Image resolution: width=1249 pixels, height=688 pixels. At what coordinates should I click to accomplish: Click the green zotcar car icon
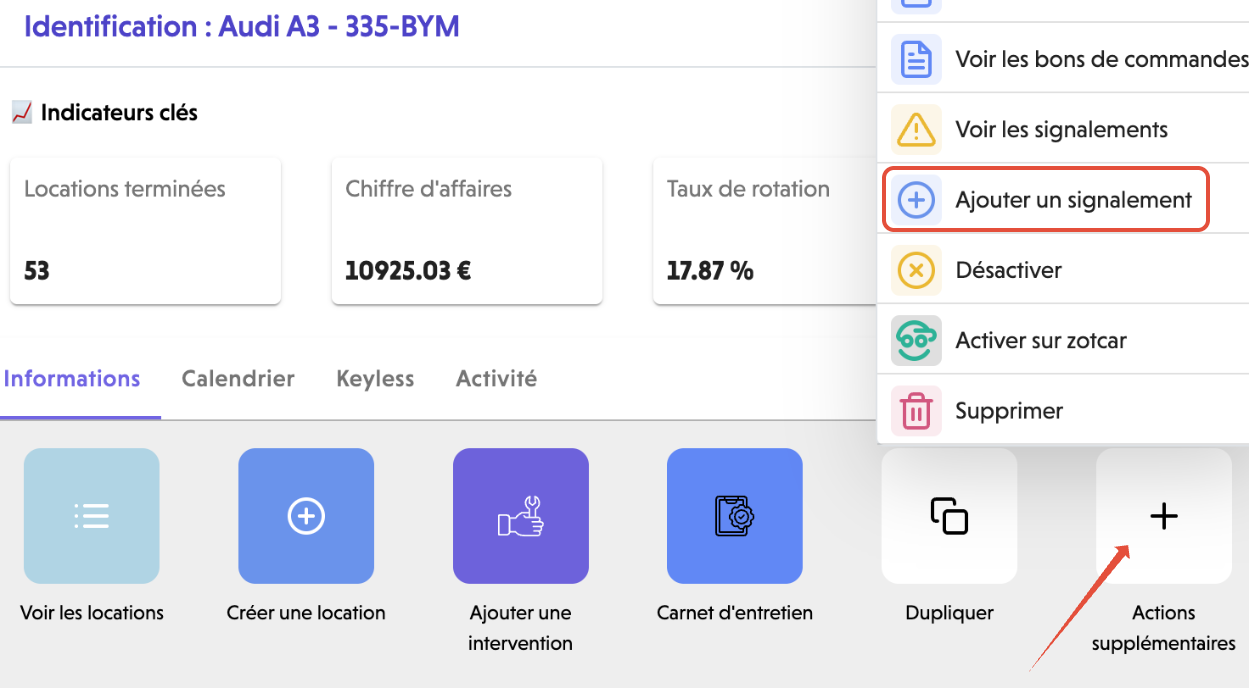tap(916, 340)
